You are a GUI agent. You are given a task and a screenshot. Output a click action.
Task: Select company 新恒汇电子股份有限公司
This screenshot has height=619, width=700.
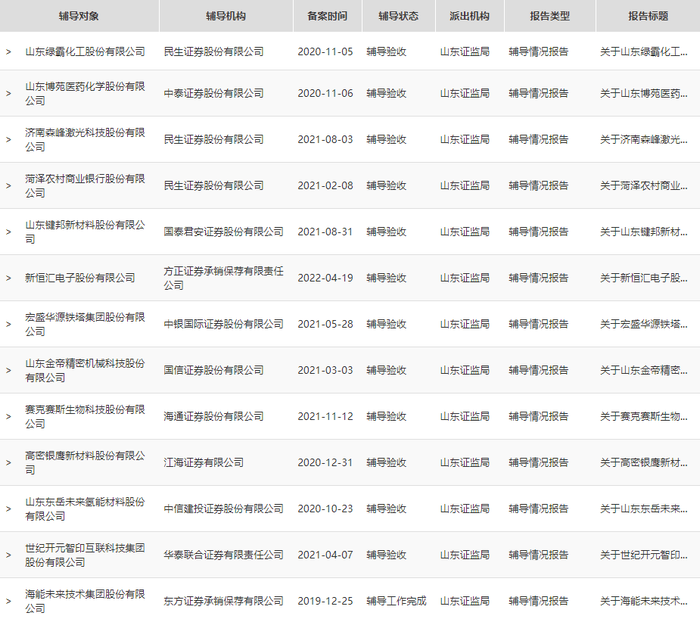coord(80,278)
